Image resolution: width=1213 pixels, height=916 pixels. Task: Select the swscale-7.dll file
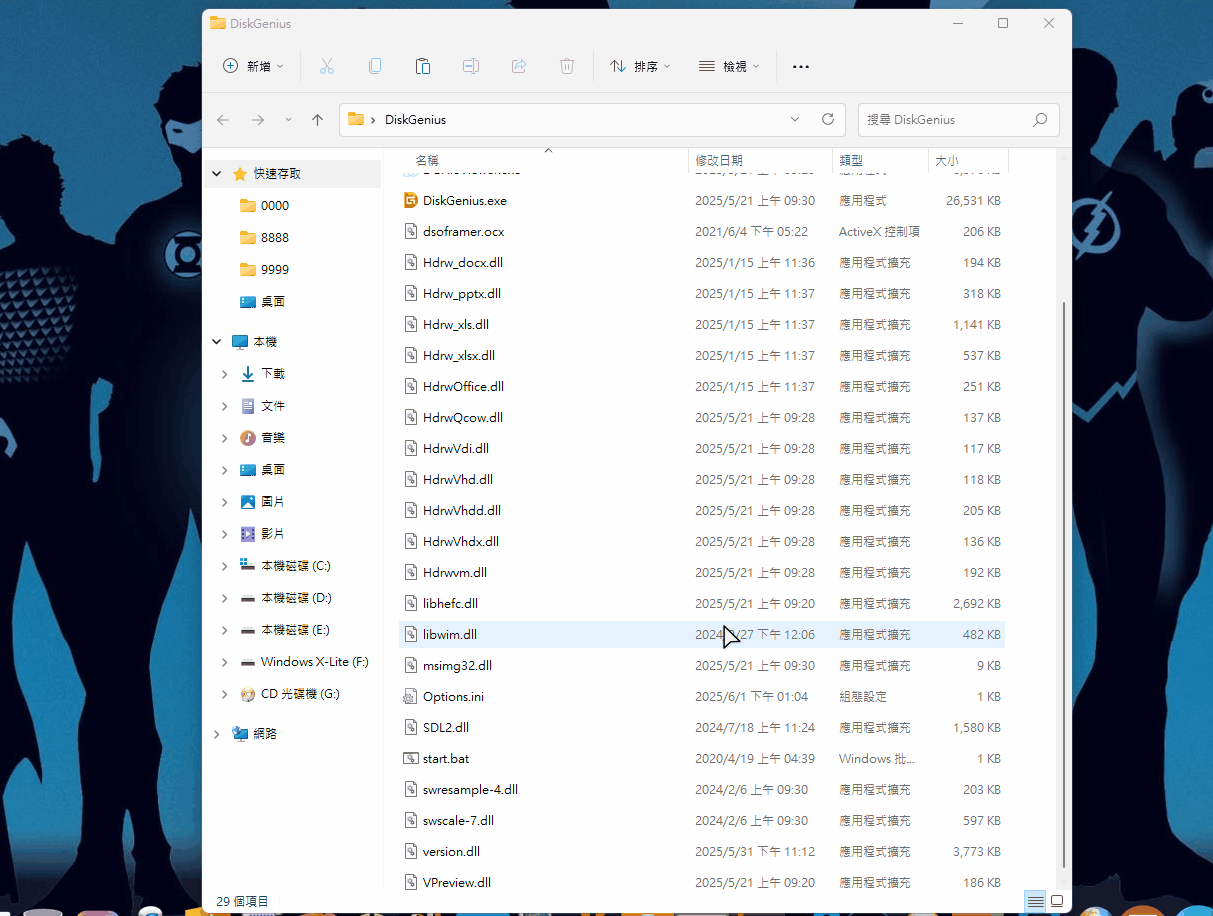pyautogui.click(x=702, y=820)
